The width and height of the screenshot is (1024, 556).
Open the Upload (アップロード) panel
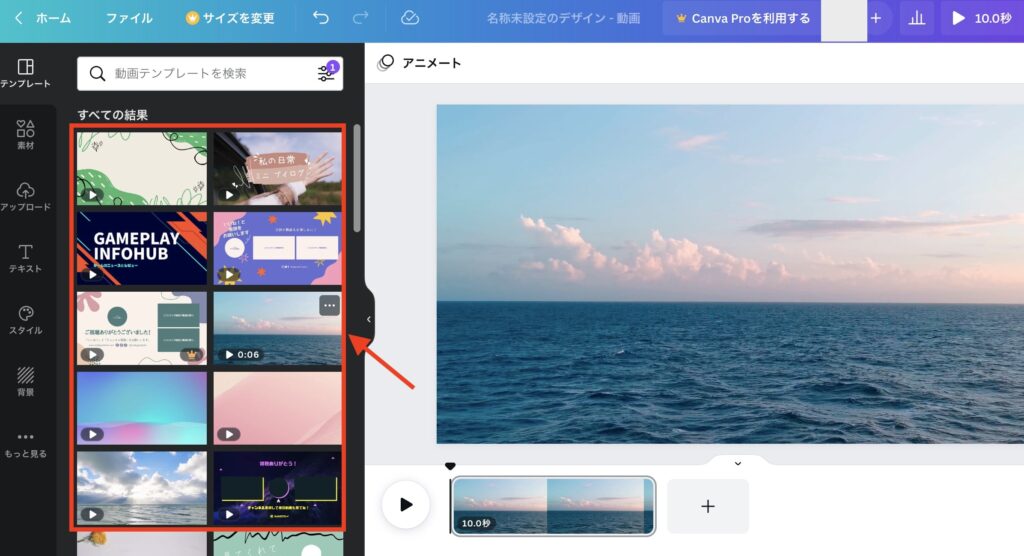point(25,197)
